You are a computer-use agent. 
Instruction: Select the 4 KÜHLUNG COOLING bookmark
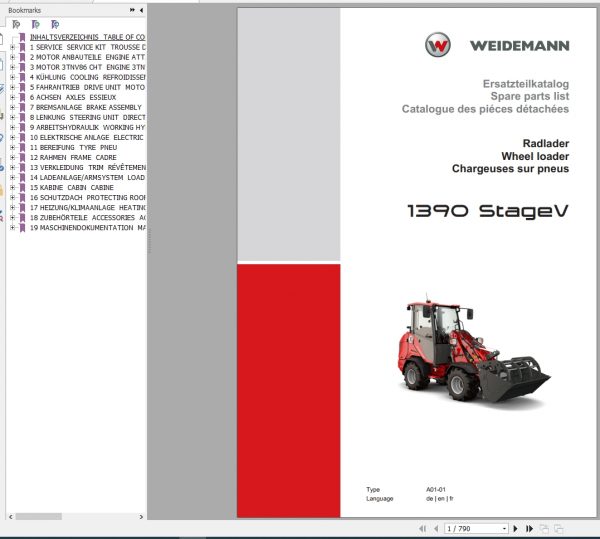tap(87, 77)
